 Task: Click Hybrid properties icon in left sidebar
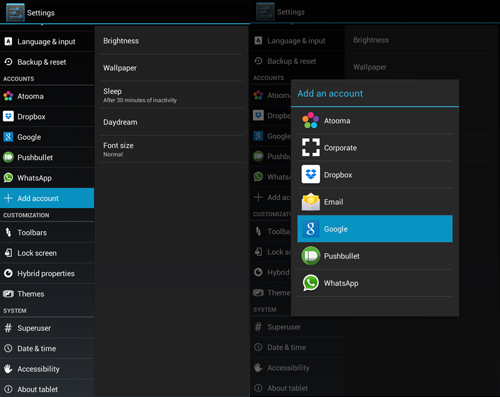click(x=8, y=273)
